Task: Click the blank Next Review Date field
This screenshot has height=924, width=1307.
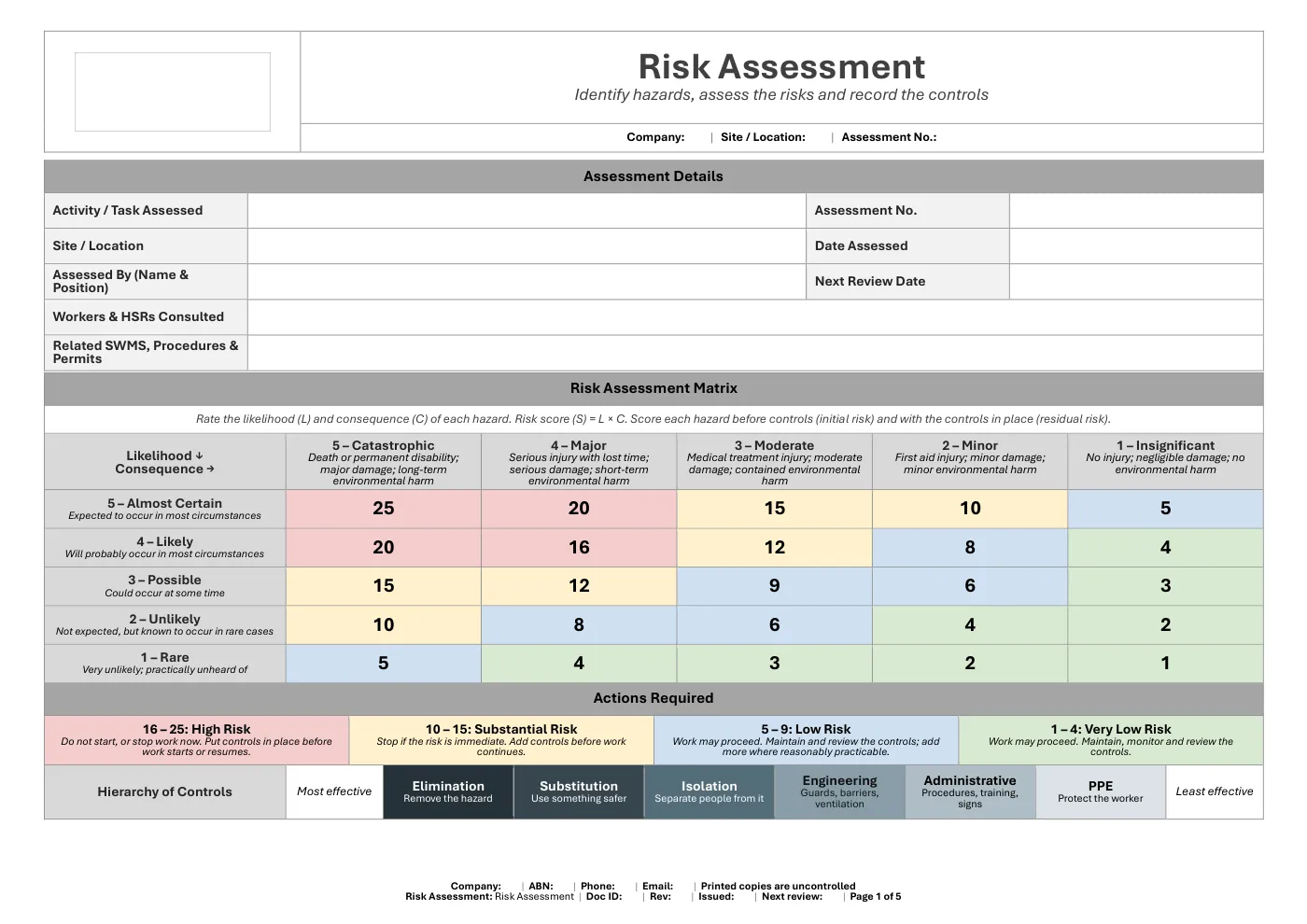Action: [1136, 282]
